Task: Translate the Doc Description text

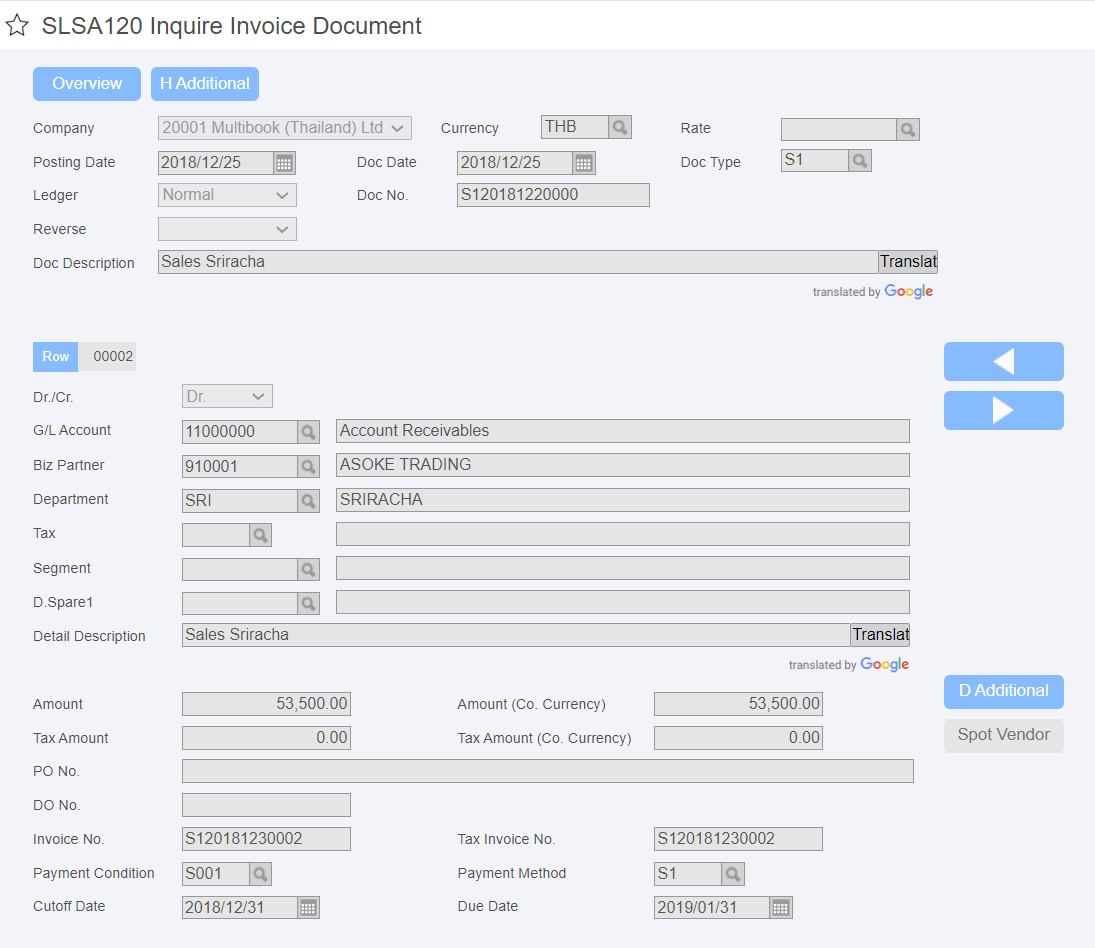Action: point(908,262)
